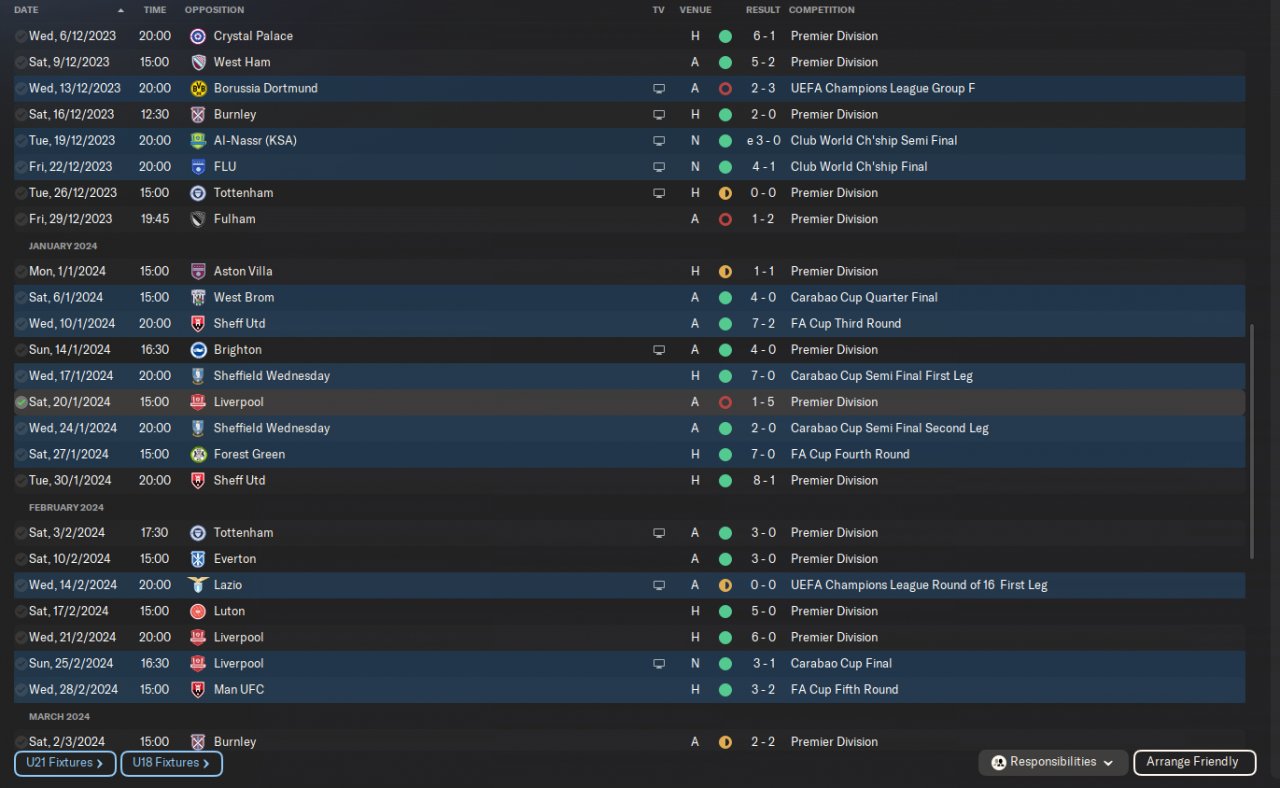Click the Al-Nassr club badge
This screenshot has width=1280, height=788.
click(x=198, y=141)
